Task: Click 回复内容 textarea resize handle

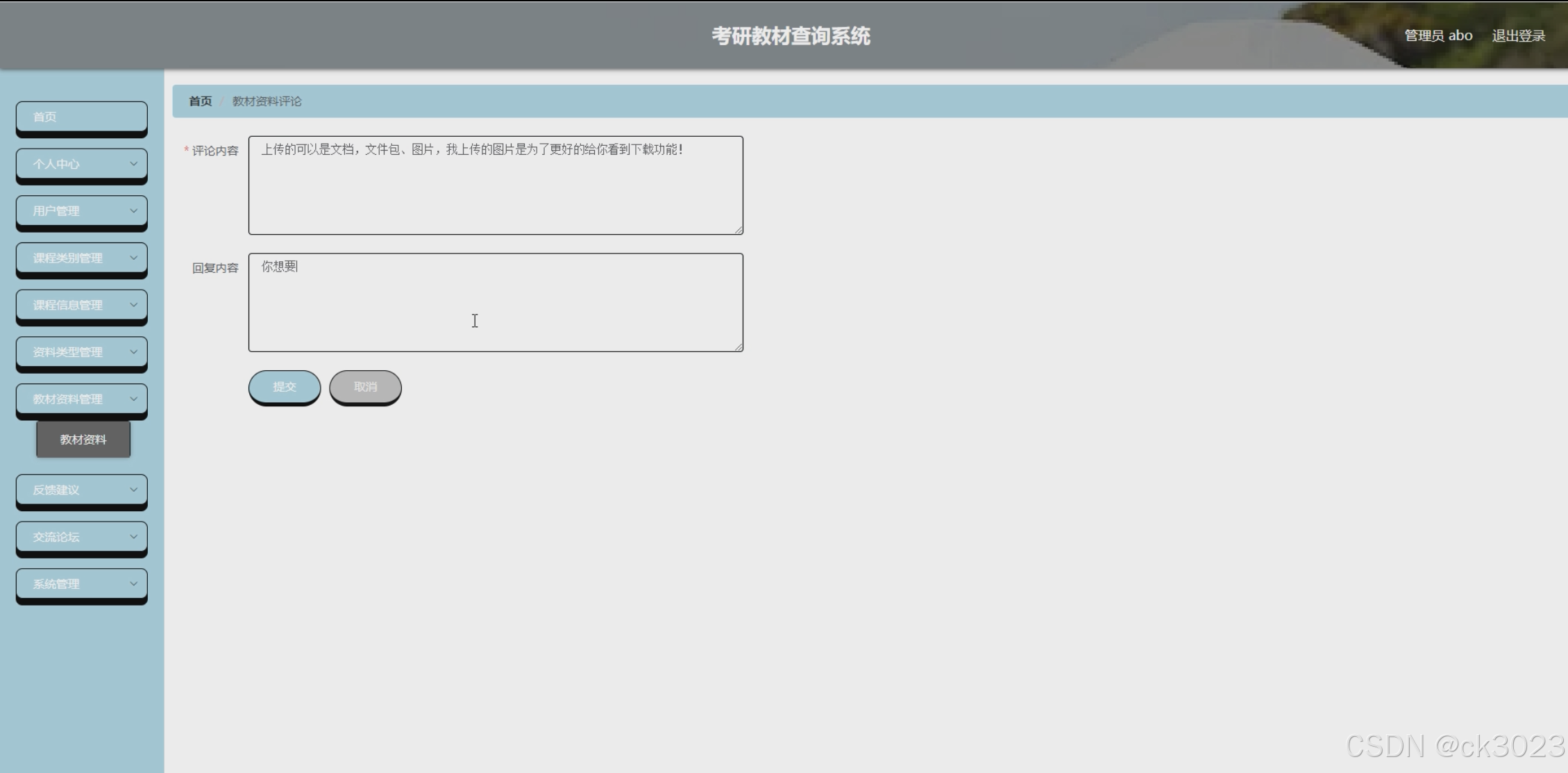Action: point(739,347)
